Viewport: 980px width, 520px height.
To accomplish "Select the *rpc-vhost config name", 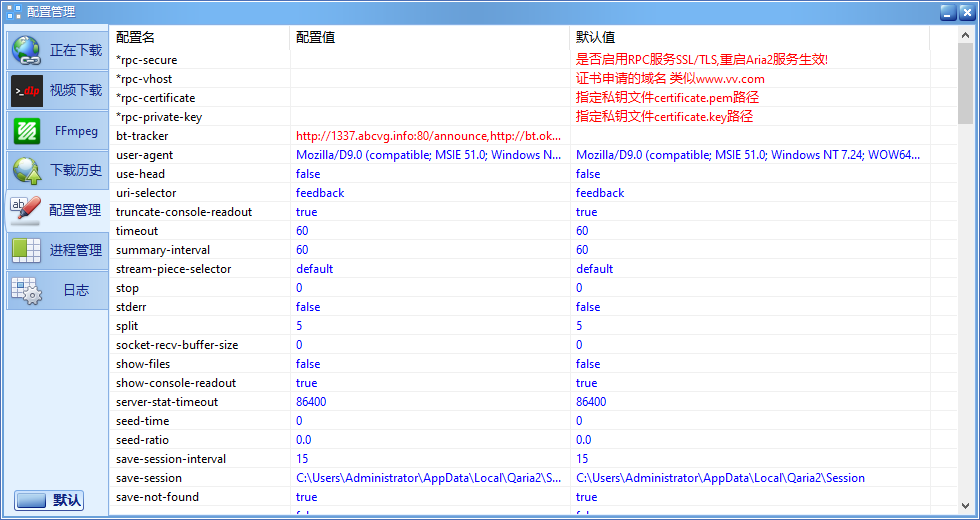I will point(144,79).
